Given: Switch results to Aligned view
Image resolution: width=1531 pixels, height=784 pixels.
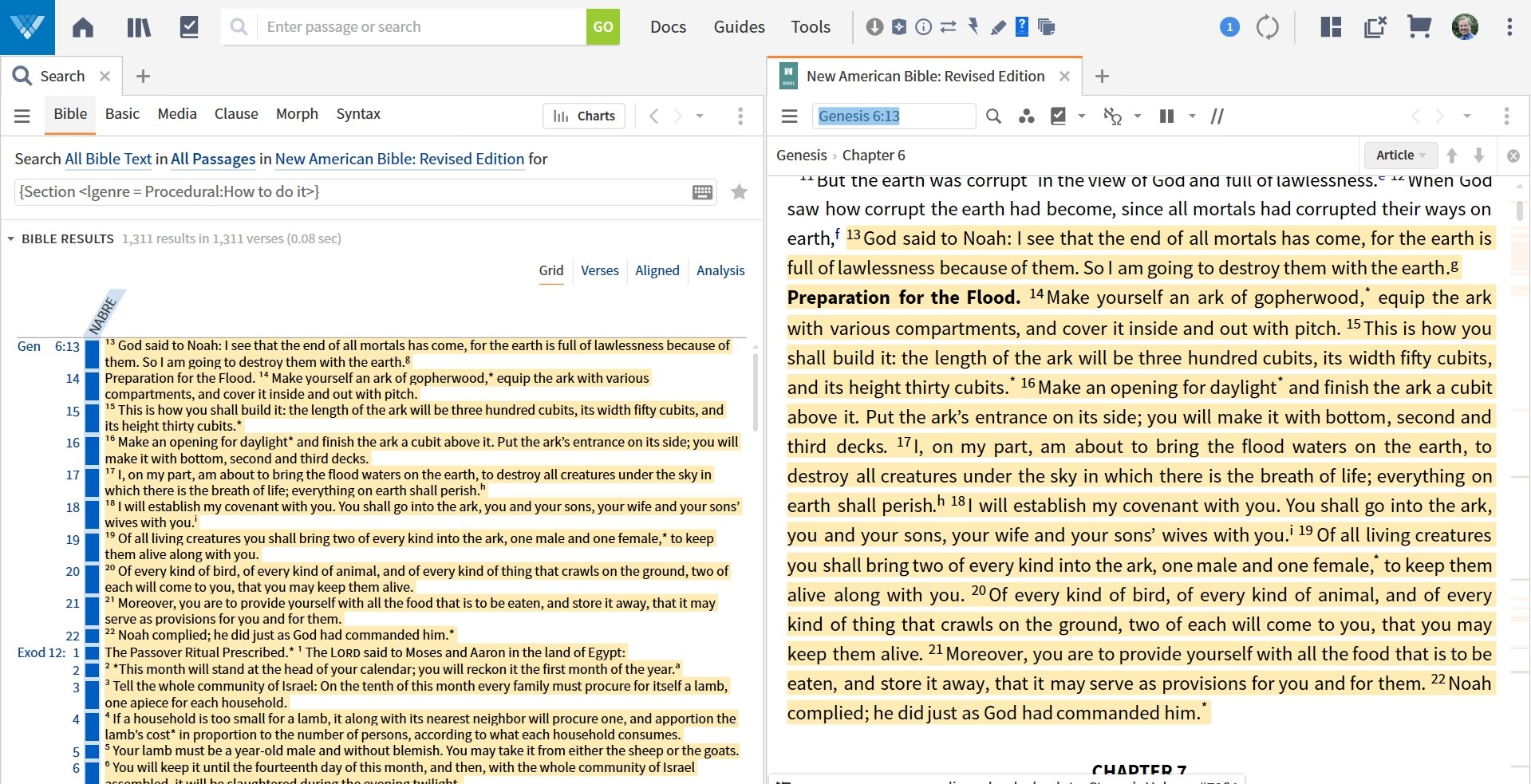Looking at the screenshot, I should point(657,271).
